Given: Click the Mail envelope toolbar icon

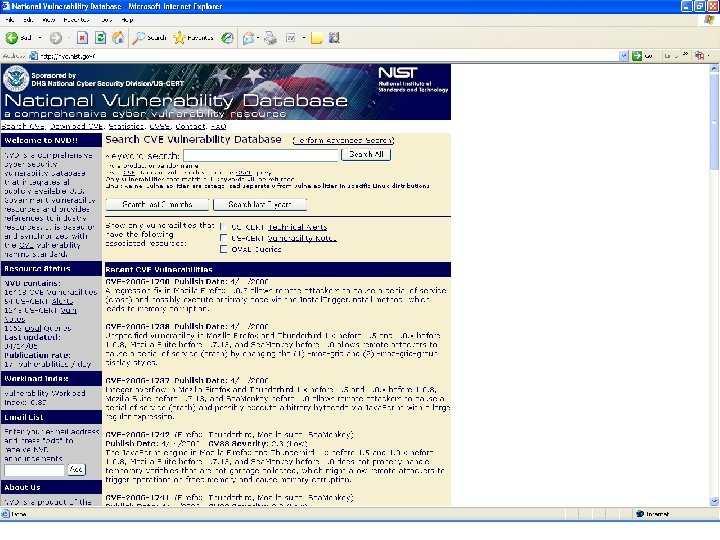Looking at the screenshot, I should pyautogui.click(x=248, y=38).
